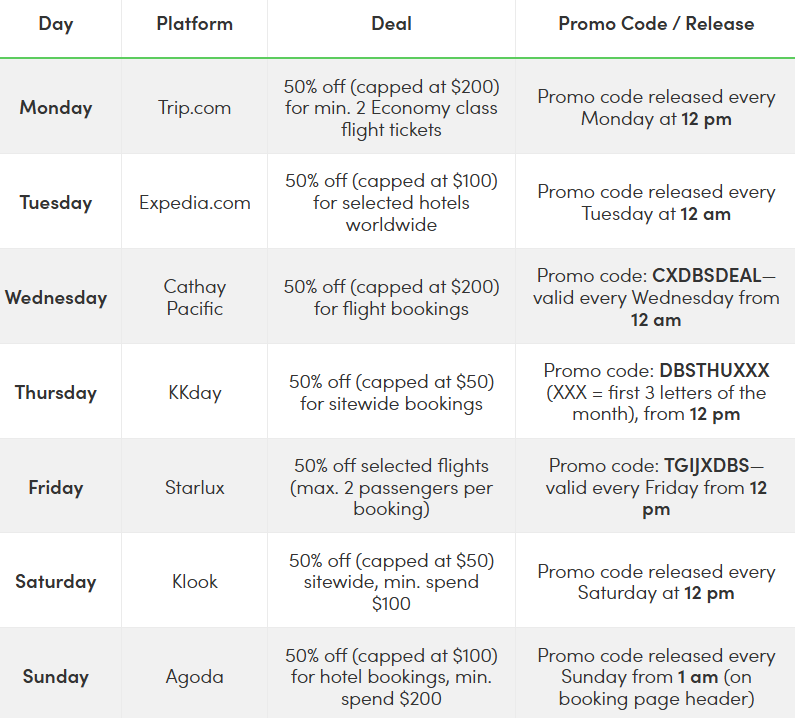Select the Sunday row label
Image resolution: width=795 pixels, height=718 pixels.
[x=56, y=677]
